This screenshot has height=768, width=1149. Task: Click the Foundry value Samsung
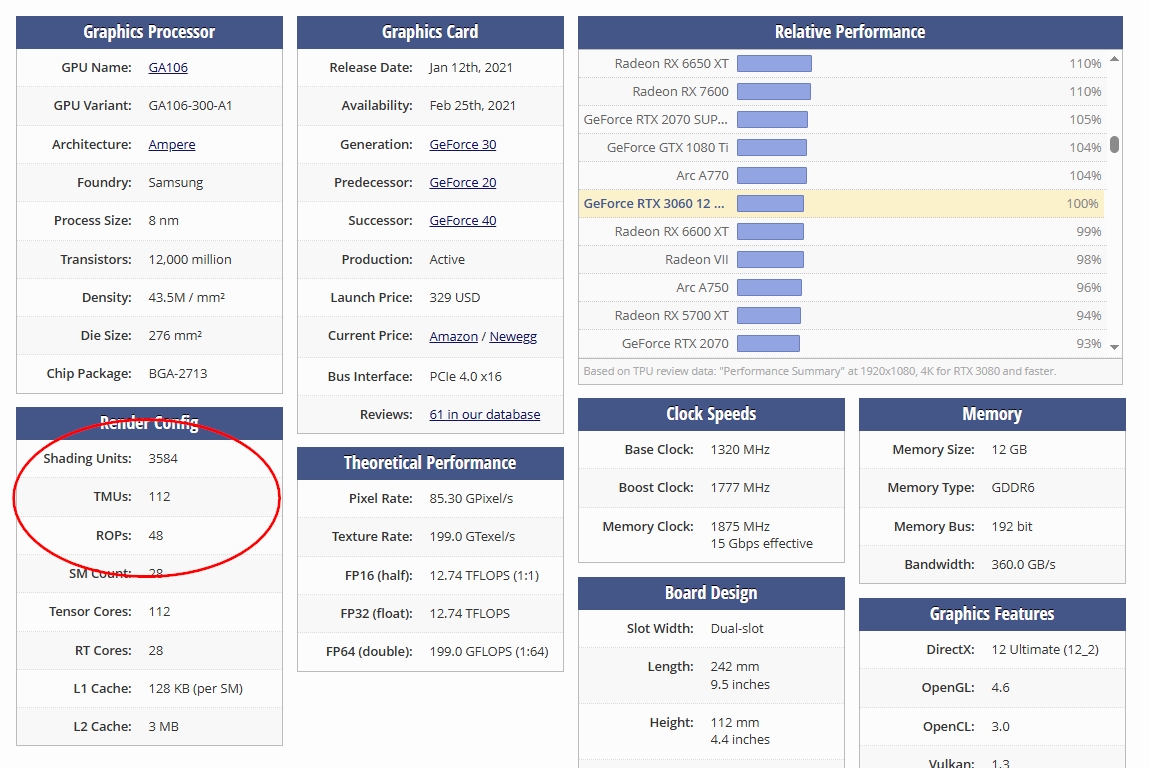(x=176, y=182)
